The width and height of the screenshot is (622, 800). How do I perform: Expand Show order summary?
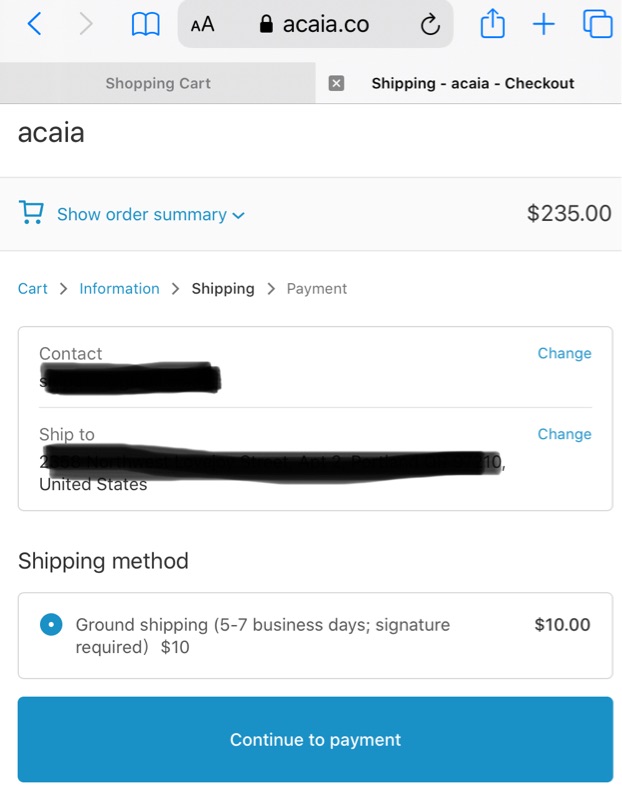pyautogui.click(x=142, y=214)
